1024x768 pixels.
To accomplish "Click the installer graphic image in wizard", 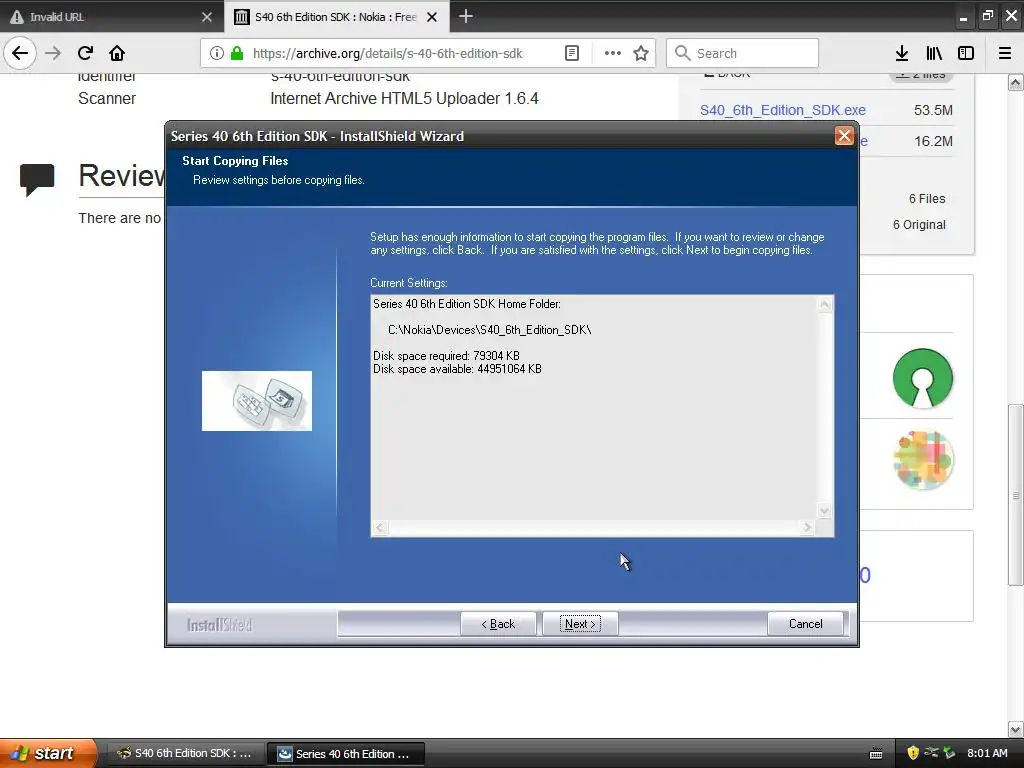I will point(257,401).
